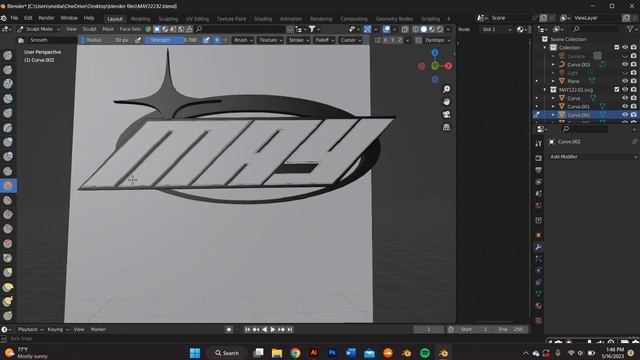Toggle Curve.002 viewport visibility eye

tap(625, 115)
